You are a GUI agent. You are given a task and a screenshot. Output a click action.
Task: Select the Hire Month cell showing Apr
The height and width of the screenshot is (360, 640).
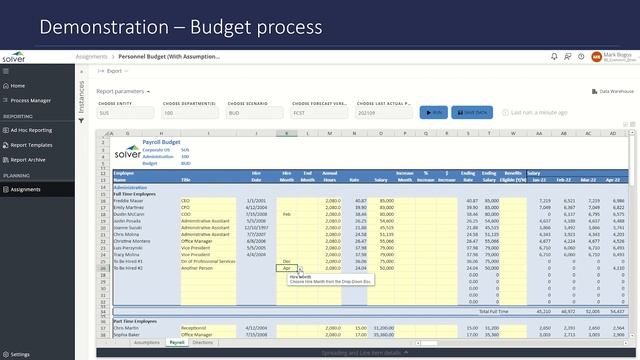(x=287, y=268)
